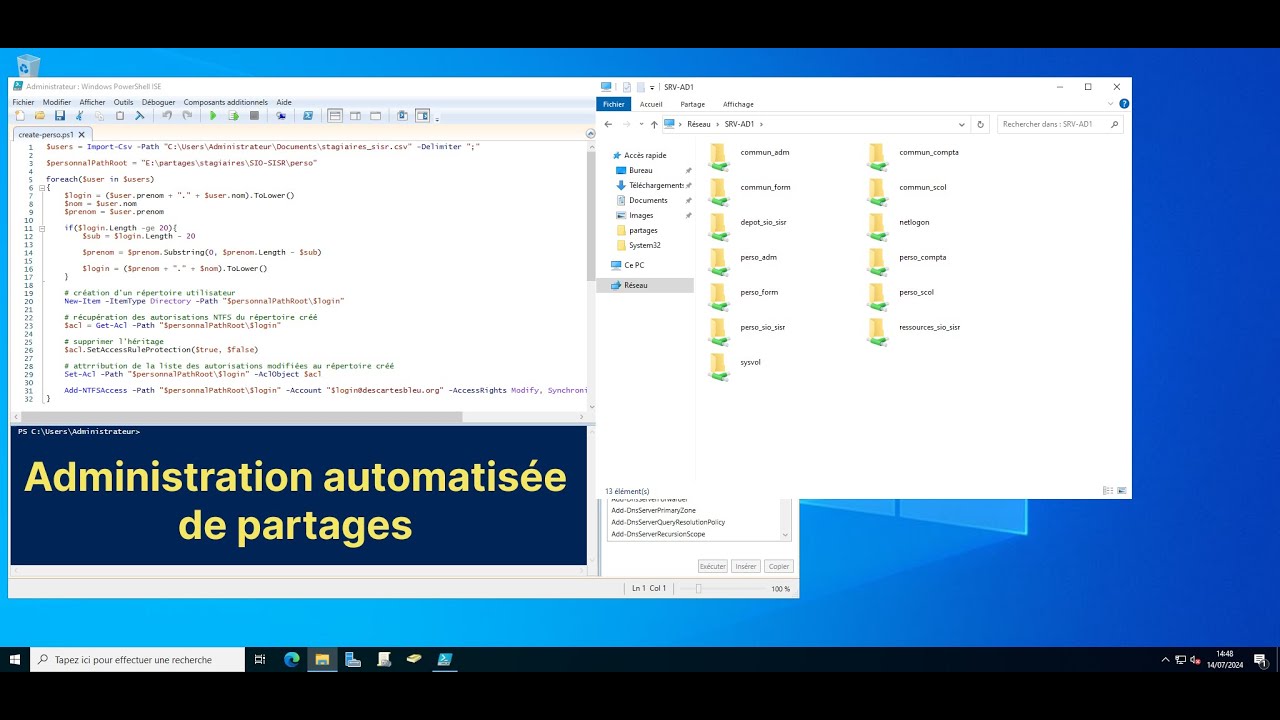
Task: Click the Explorer search field
Action: click(x=1061, y=124)
